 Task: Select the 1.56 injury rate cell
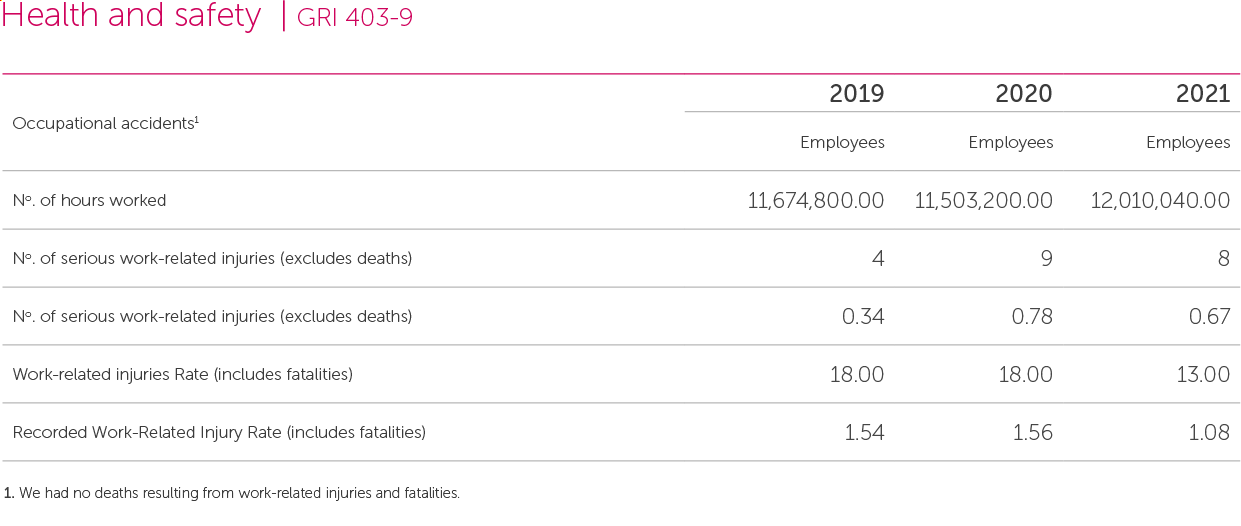click(x=1031, y=433)
